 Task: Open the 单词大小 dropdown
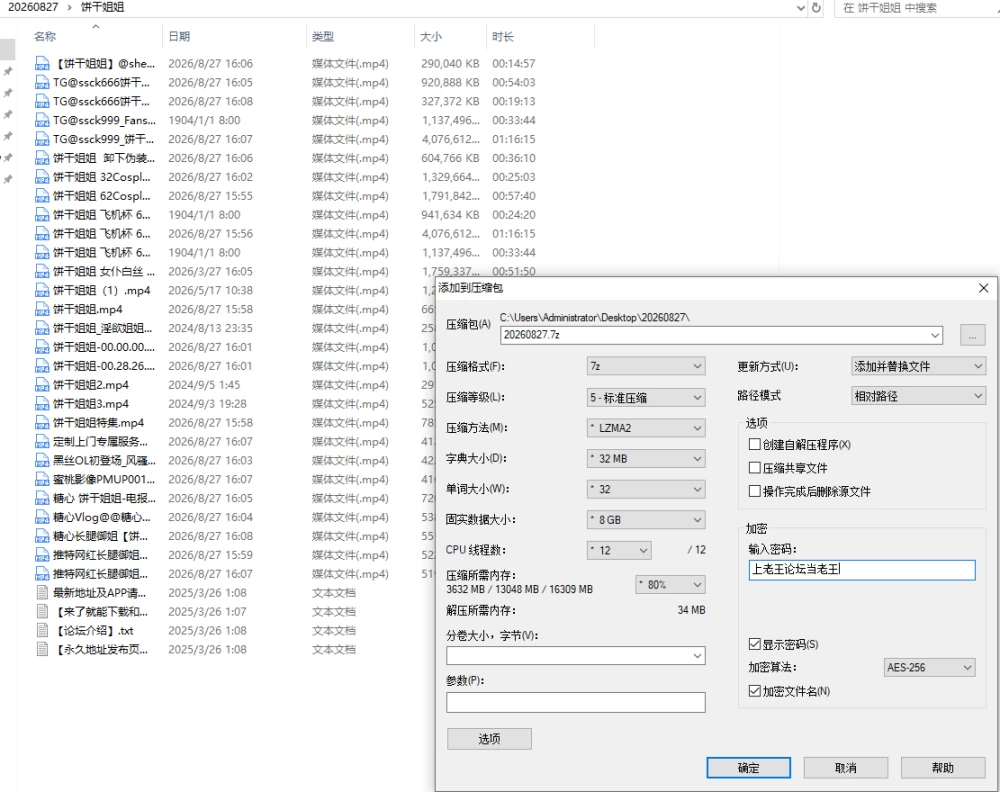coord(646,489)
